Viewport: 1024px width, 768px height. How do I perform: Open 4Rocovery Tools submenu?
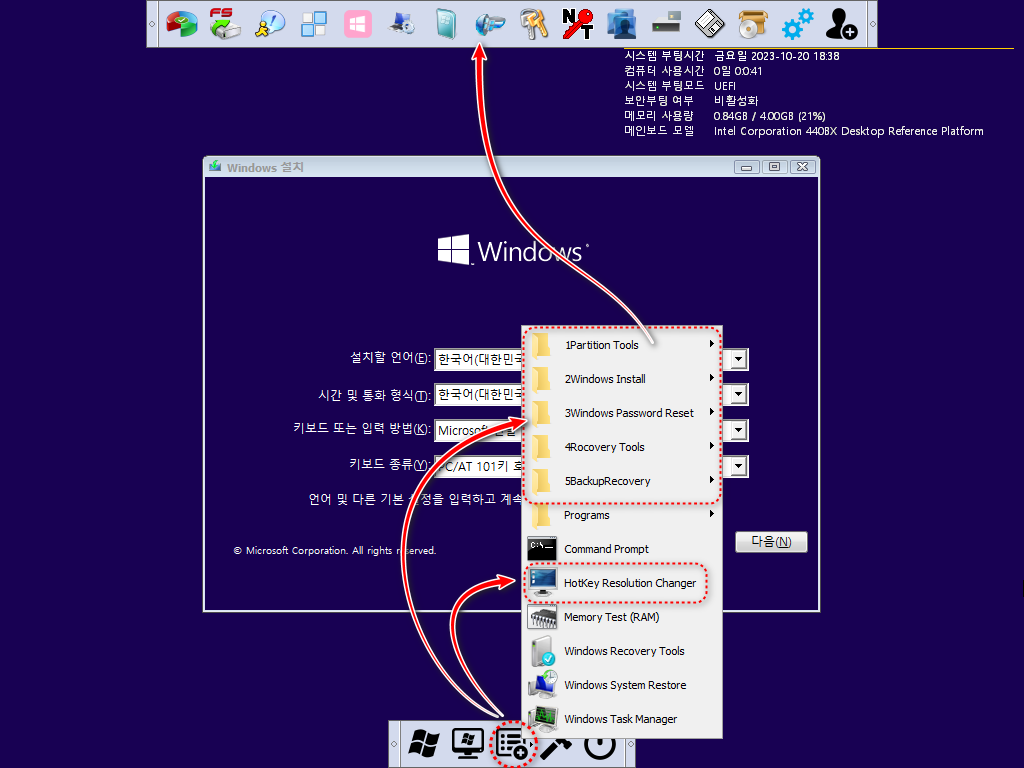pyautogui.click(x=622, y=447)
